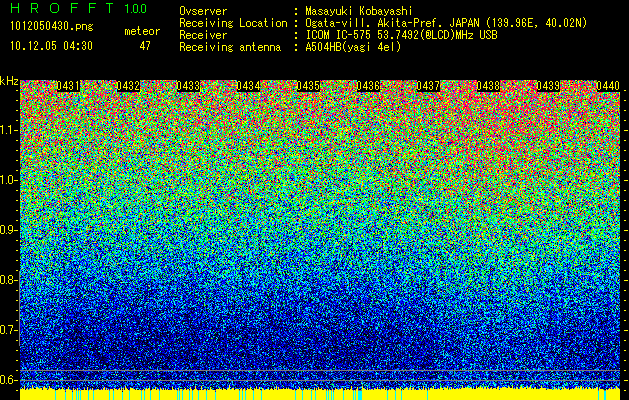Click the A504HB(yagi 4el) antenna text
The image size is (629, 400).
(353, 47)
